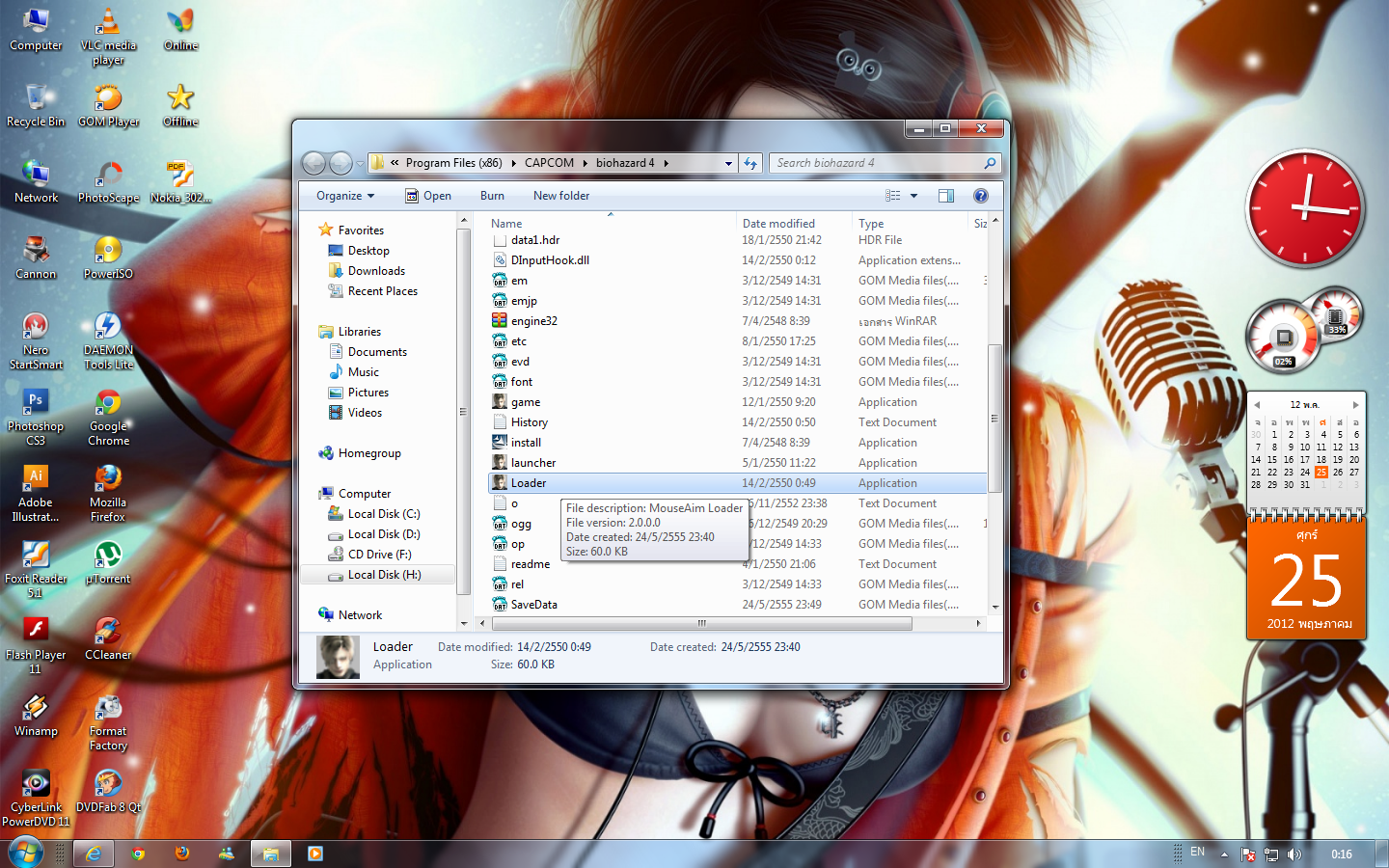Click Burn in the Explorer toolbar
The width and height of the screenshot is (1389, 868).
pos(492,196)
